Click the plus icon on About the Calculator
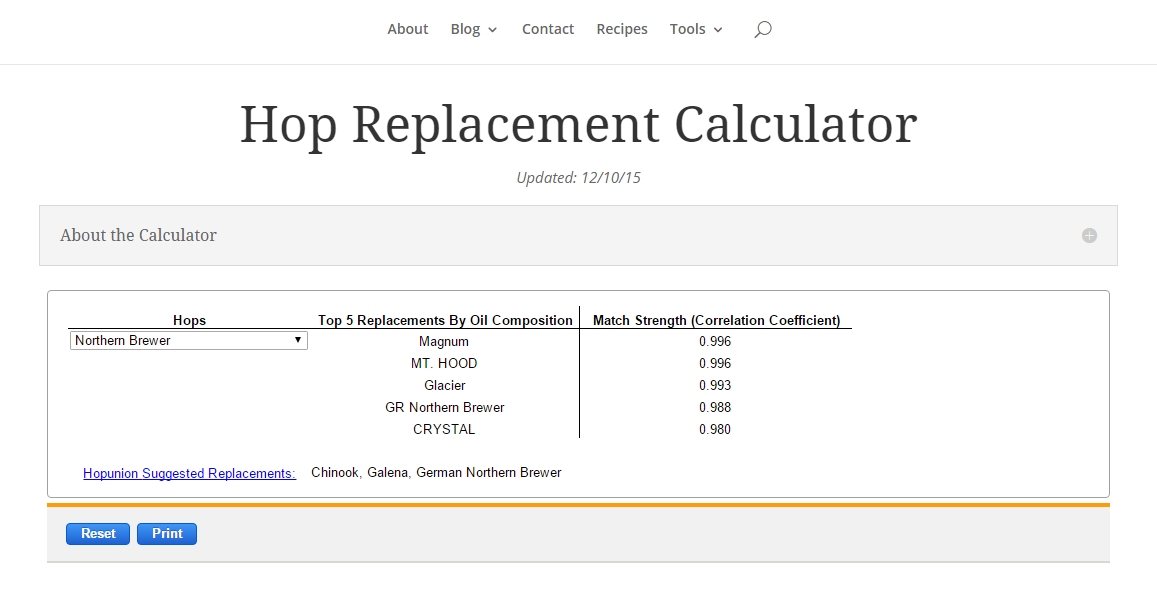This screenshot has height=594, width=1157. coord(1089,236)
